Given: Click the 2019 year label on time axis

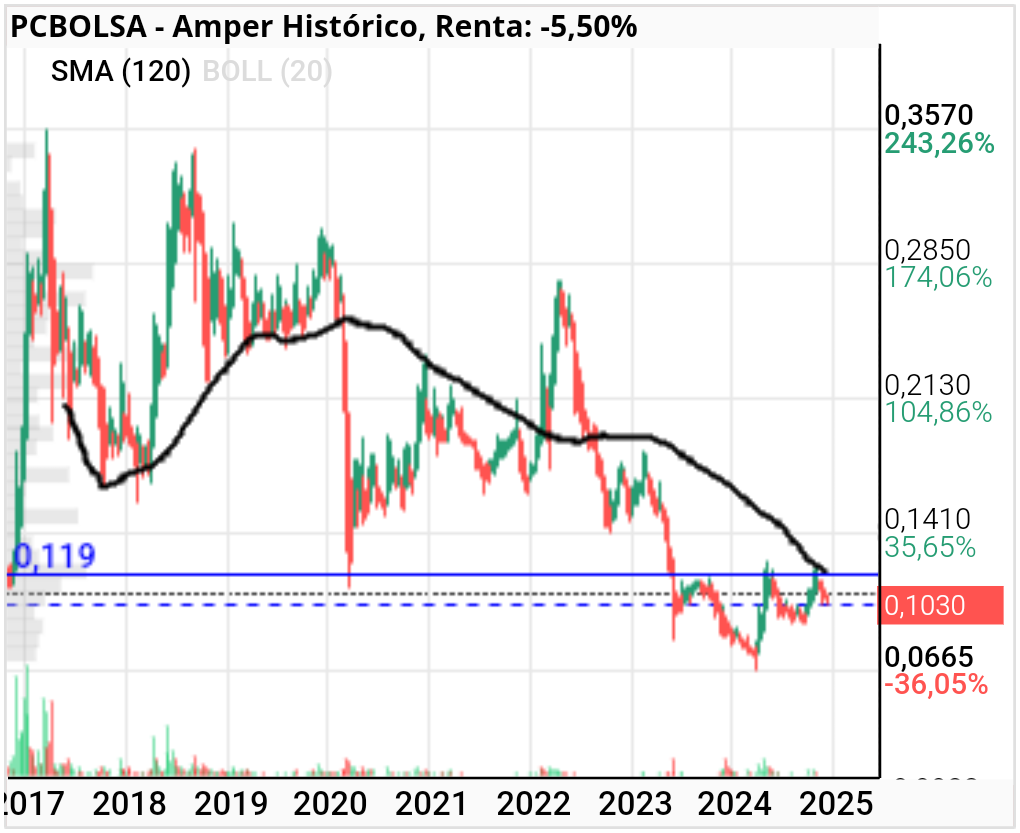Looking at the screenshot, I should 230,804.
